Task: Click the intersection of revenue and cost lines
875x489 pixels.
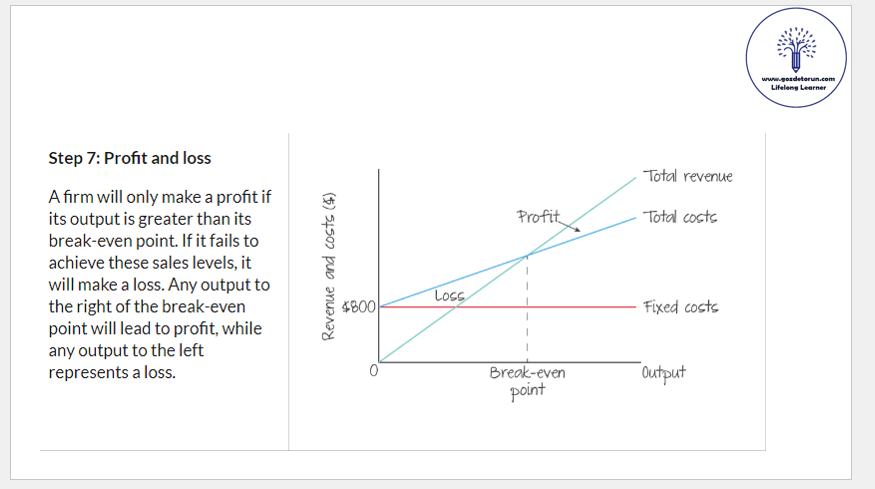Action: tap(526, 256)
